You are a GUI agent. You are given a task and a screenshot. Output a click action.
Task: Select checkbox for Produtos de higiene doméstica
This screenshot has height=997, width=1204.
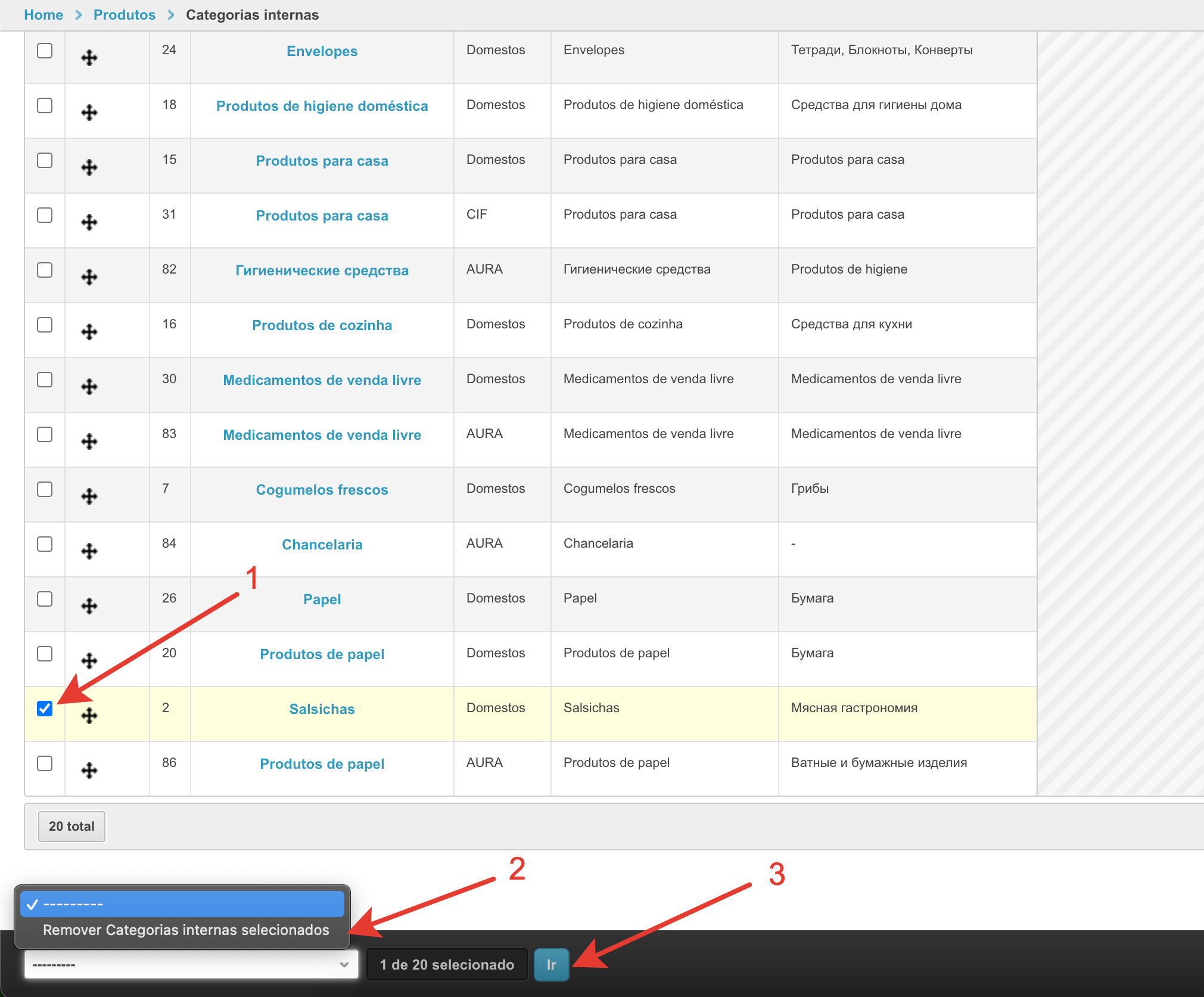point(45,105)
